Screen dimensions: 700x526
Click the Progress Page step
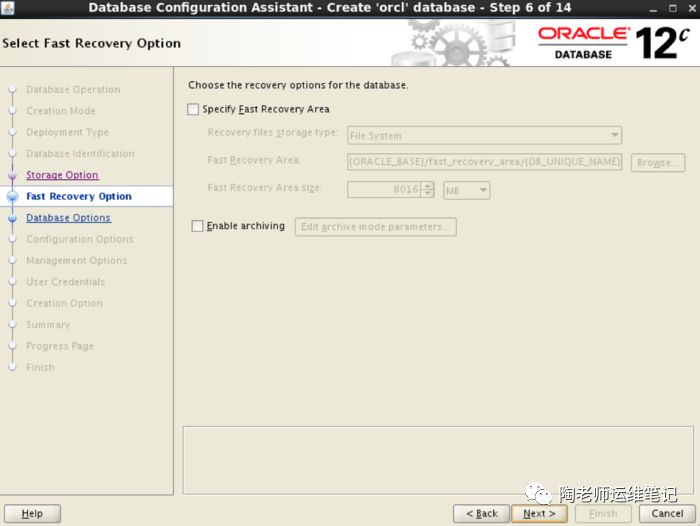pos(60,346)
